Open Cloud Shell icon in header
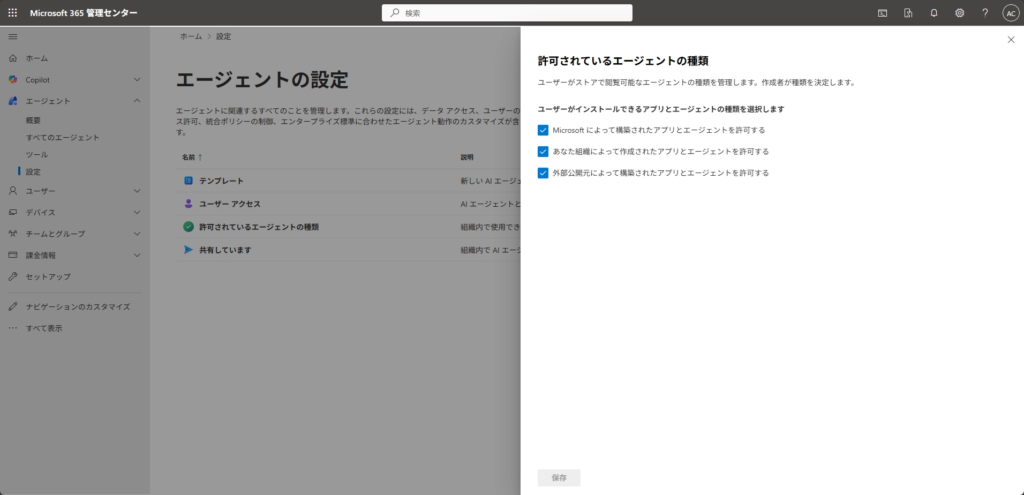Viewport: 1024px width, 495px height. click(882, 13)
